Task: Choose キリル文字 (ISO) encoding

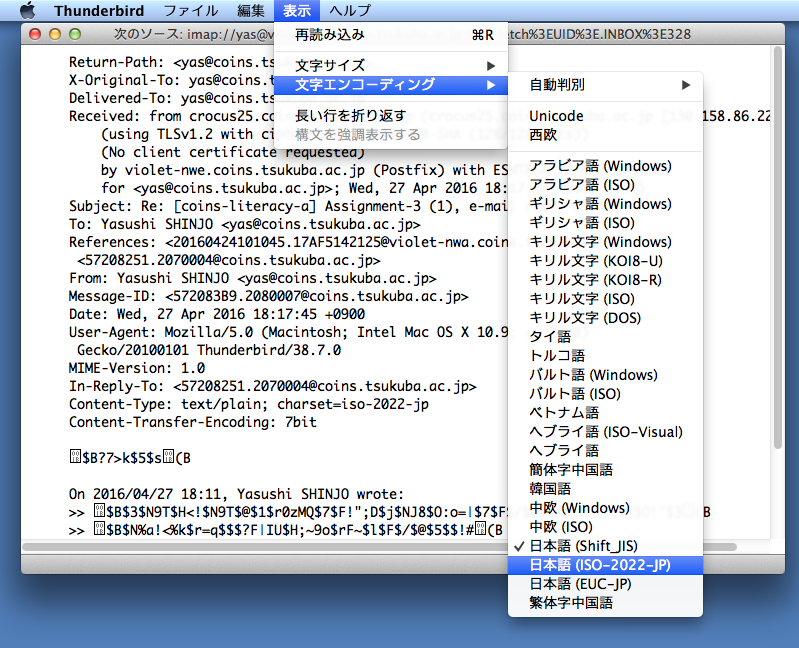Action: [x=605, y=299]
